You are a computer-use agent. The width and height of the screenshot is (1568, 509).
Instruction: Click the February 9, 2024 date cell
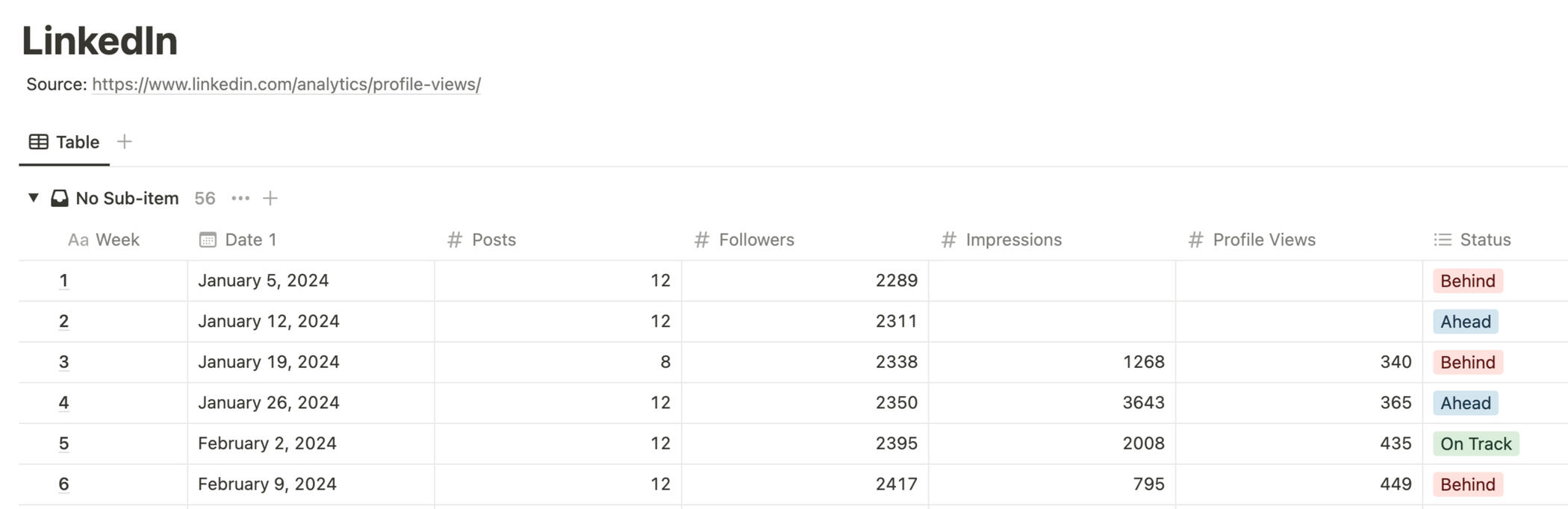point(267,484)
